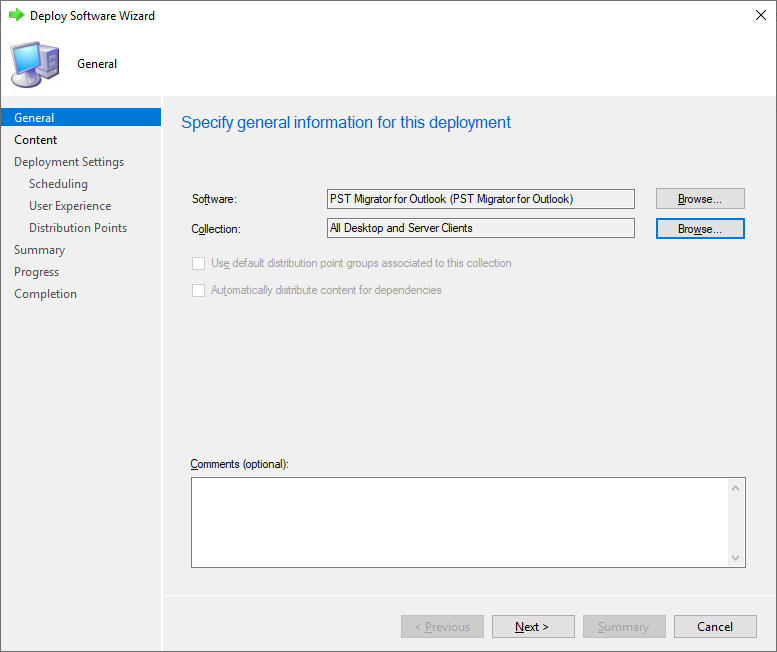Select the Completion step

45,294
